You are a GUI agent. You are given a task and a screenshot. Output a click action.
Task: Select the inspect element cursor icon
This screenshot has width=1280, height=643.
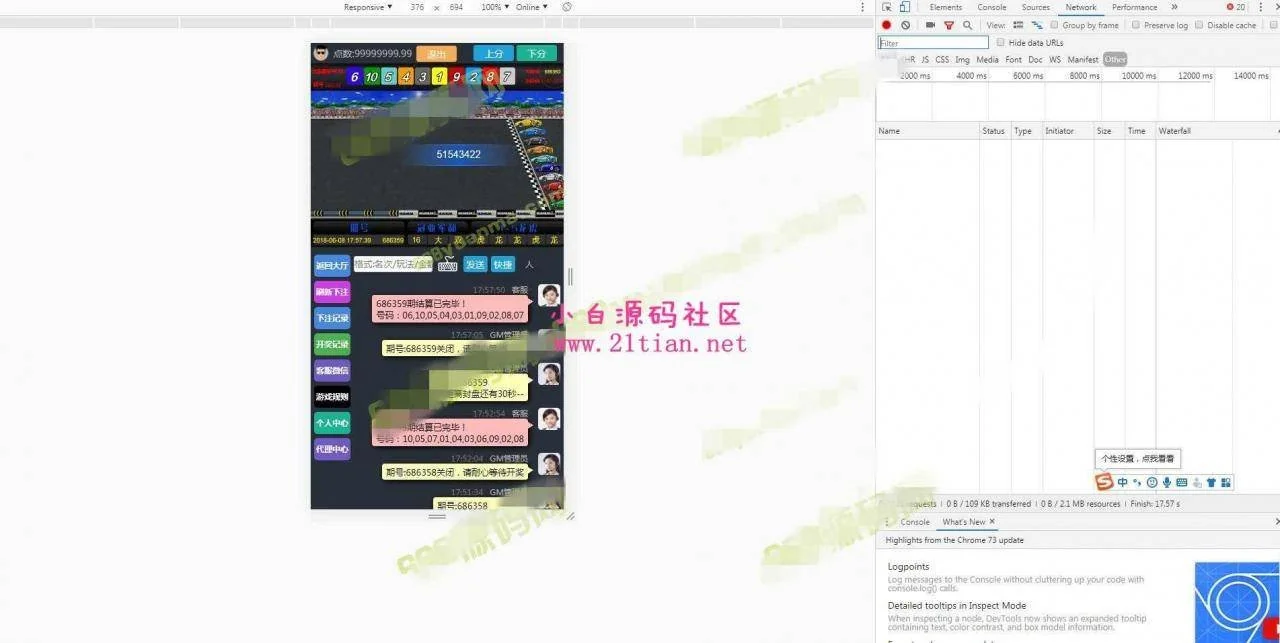click(x=886, y=7)
